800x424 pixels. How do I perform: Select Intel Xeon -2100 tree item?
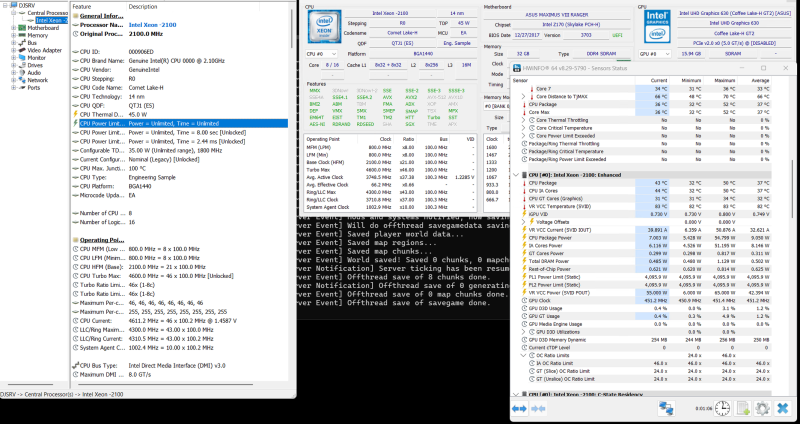51,20
